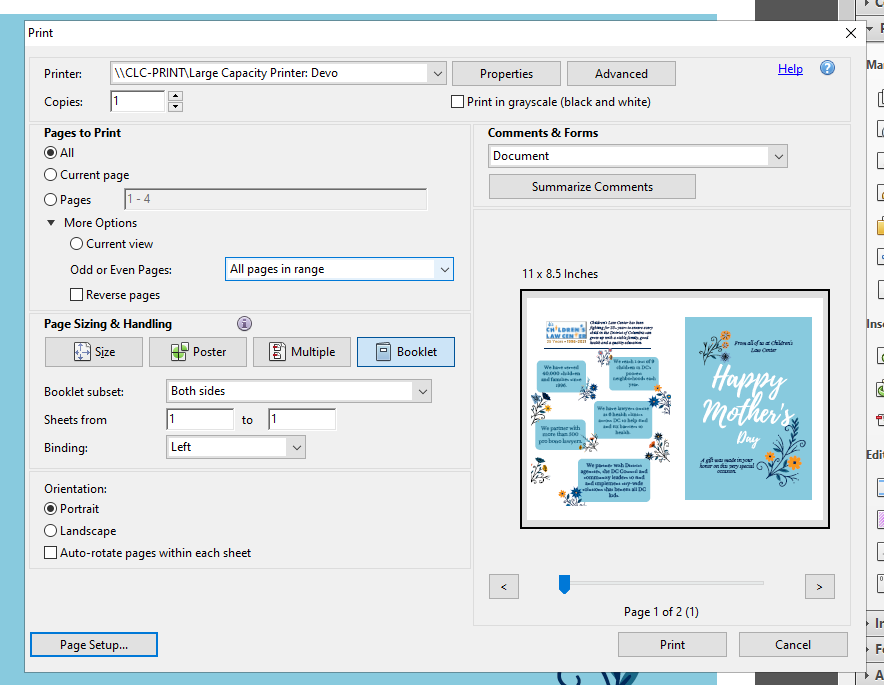Open the Binding dropdown
Screen dimensions: 884x685
298,446
